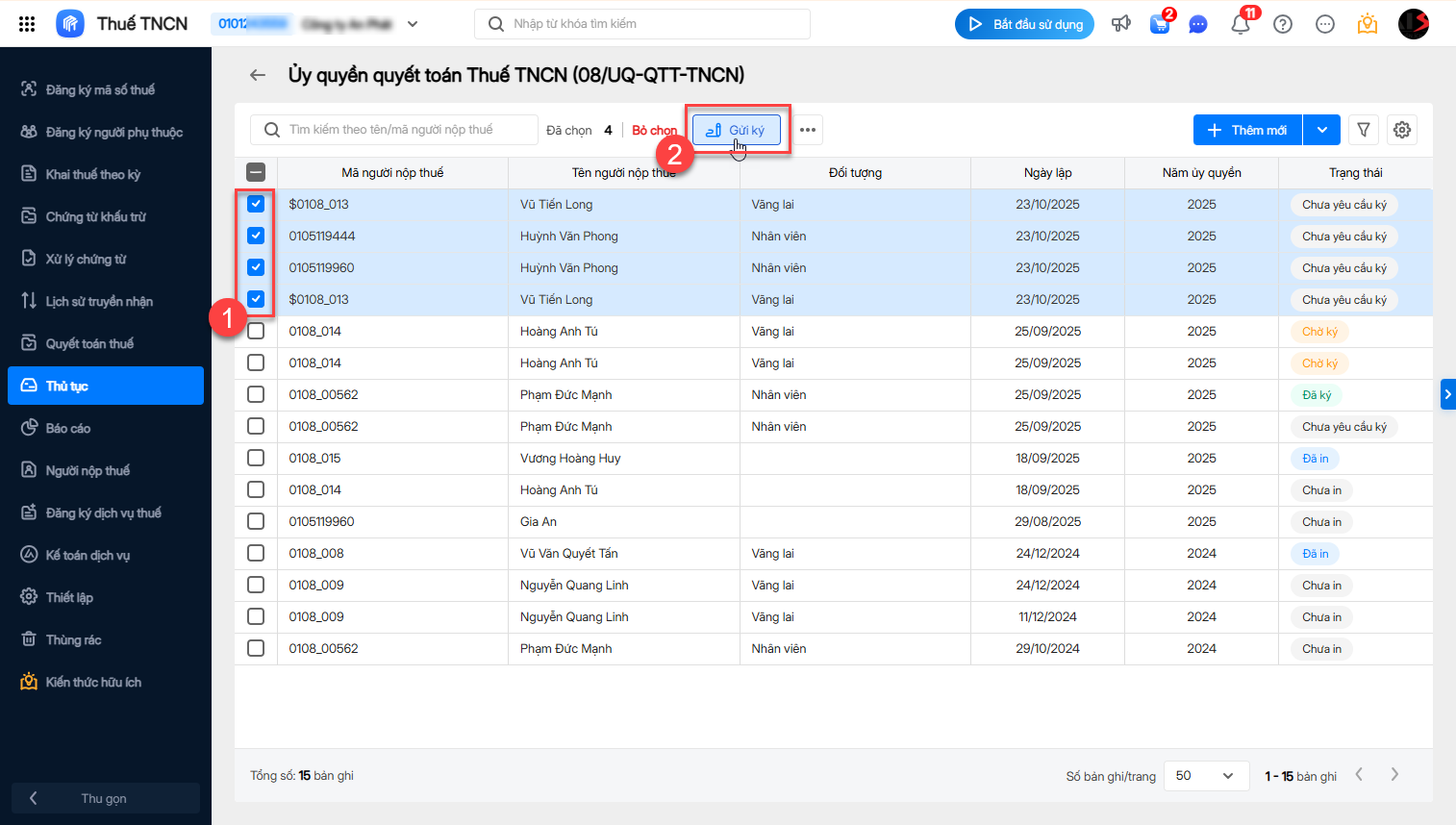
Task: Uncheck the 0105119960 Huỳnh Văn Phong row
Action: (x=256, y=267)
